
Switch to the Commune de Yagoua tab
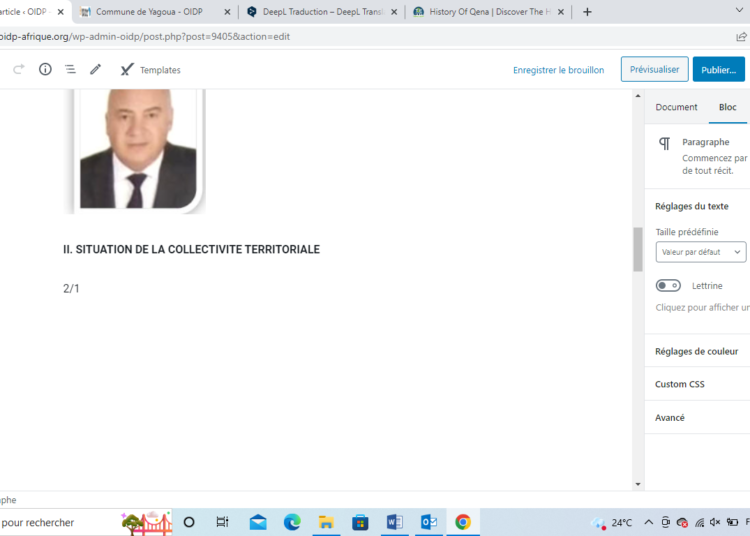click(150, 12)
